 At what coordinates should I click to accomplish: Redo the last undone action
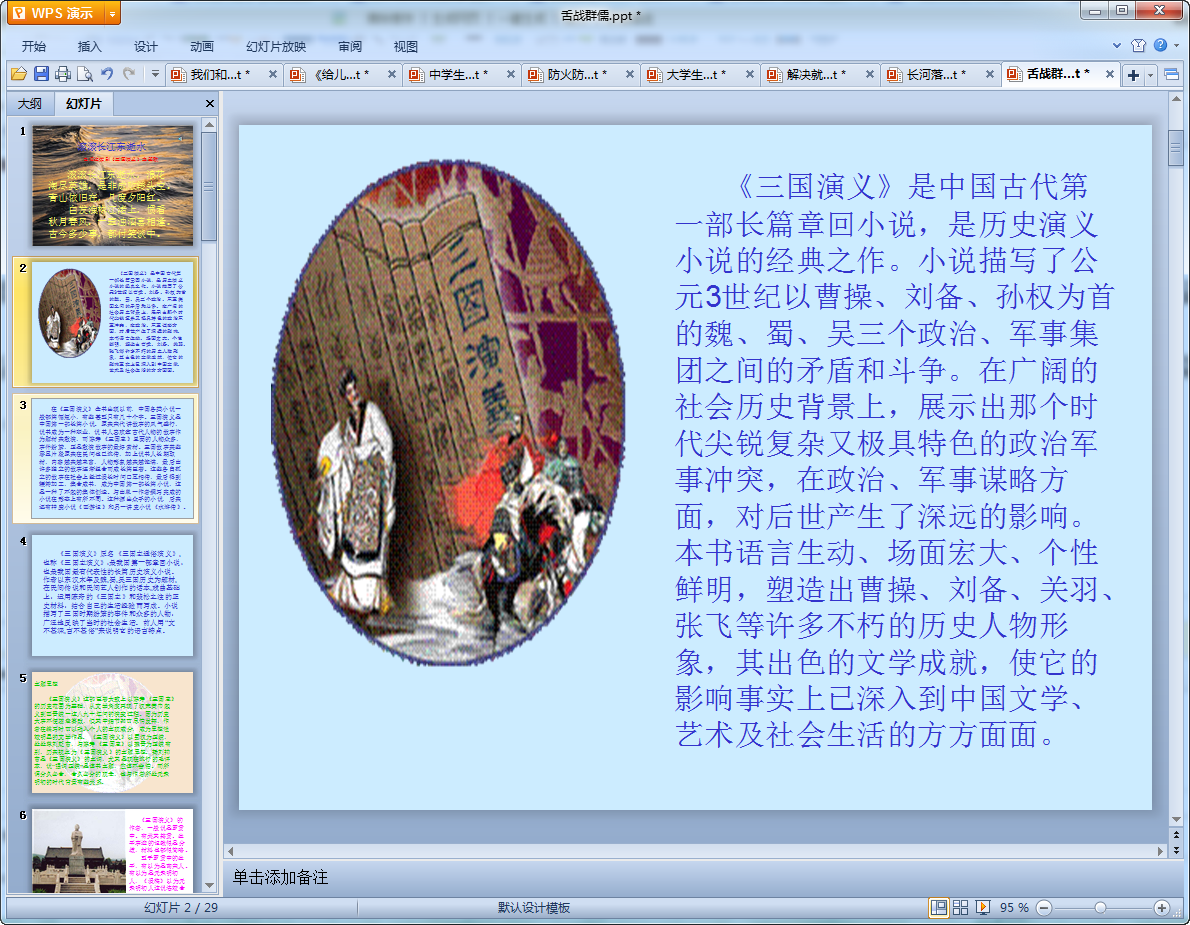pyautogui.click(x=129, y=74)
